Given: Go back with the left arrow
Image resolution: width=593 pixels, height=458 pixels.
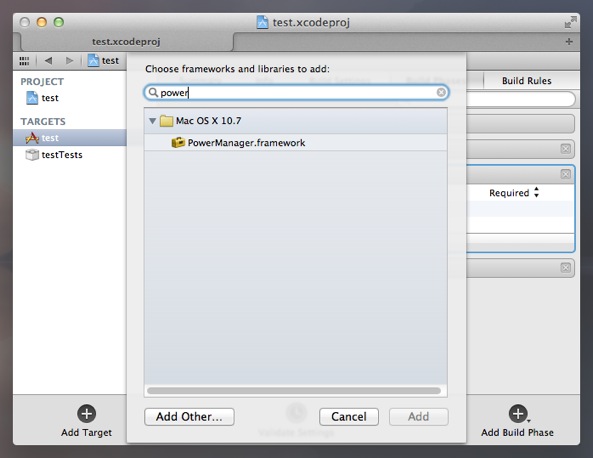Looking at the screenshot, I should 48,61.
